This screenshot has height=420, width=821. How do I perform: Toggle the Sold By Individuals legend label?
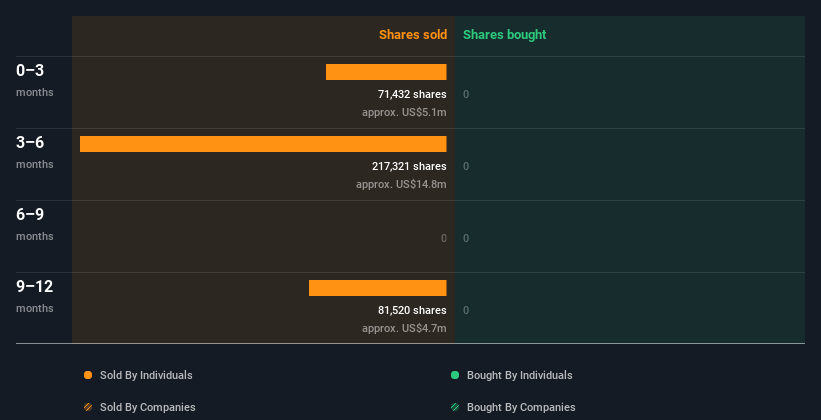pos(146,375)
